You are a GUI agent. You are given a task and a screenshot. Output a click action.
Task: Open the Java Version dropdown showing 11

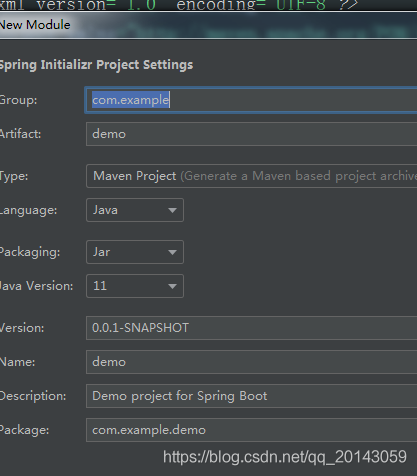[135, 286]
